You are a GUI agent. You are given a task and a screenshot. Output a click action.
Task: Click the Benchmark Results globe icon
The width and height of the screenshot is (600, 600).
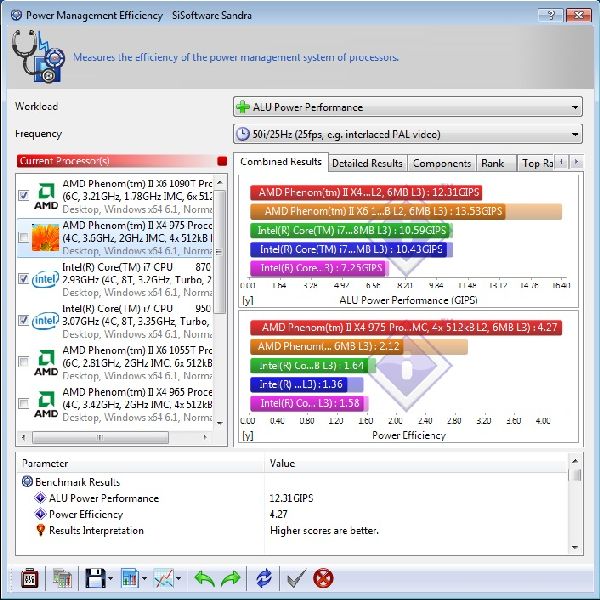pos(27,481)
